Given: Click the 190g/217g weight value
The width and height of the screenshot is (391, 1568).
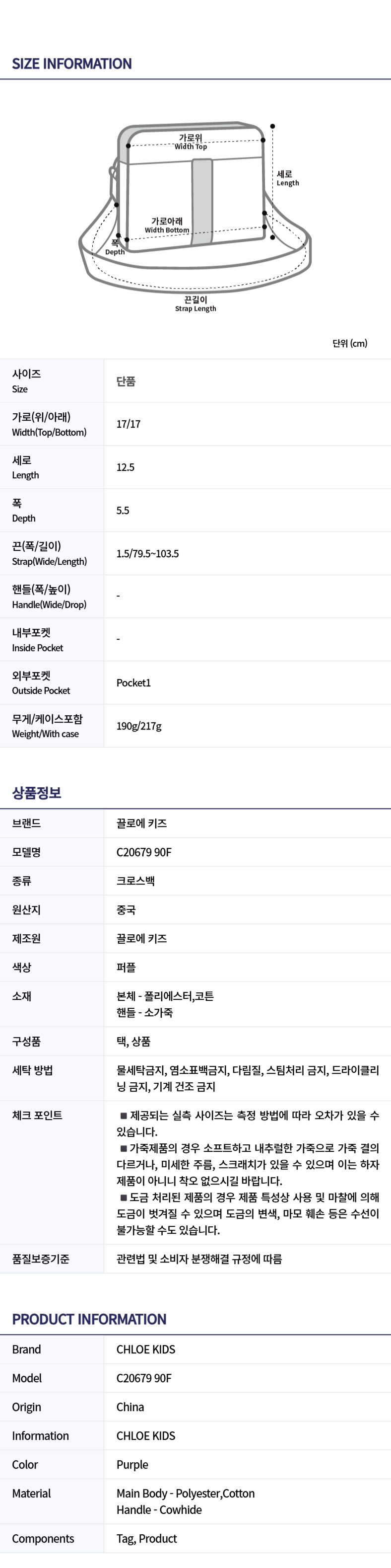Looking at the screenshot, I should click(x=138, y=726).
